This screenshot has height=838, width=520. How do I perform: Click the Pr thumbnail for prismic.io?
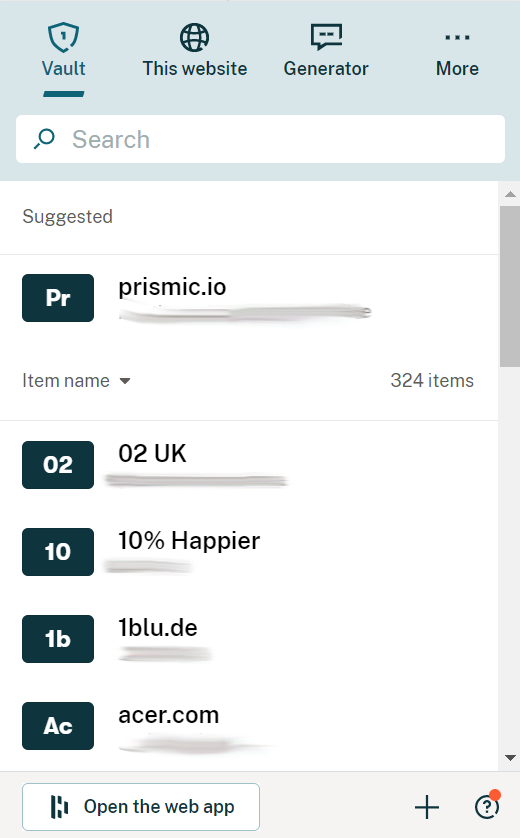tap(58, 298)
